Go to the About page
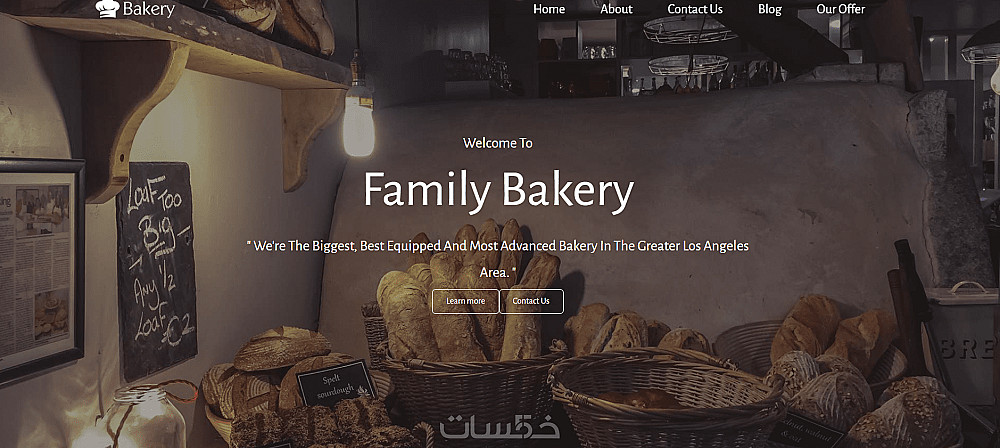 (x=616, y=9)
